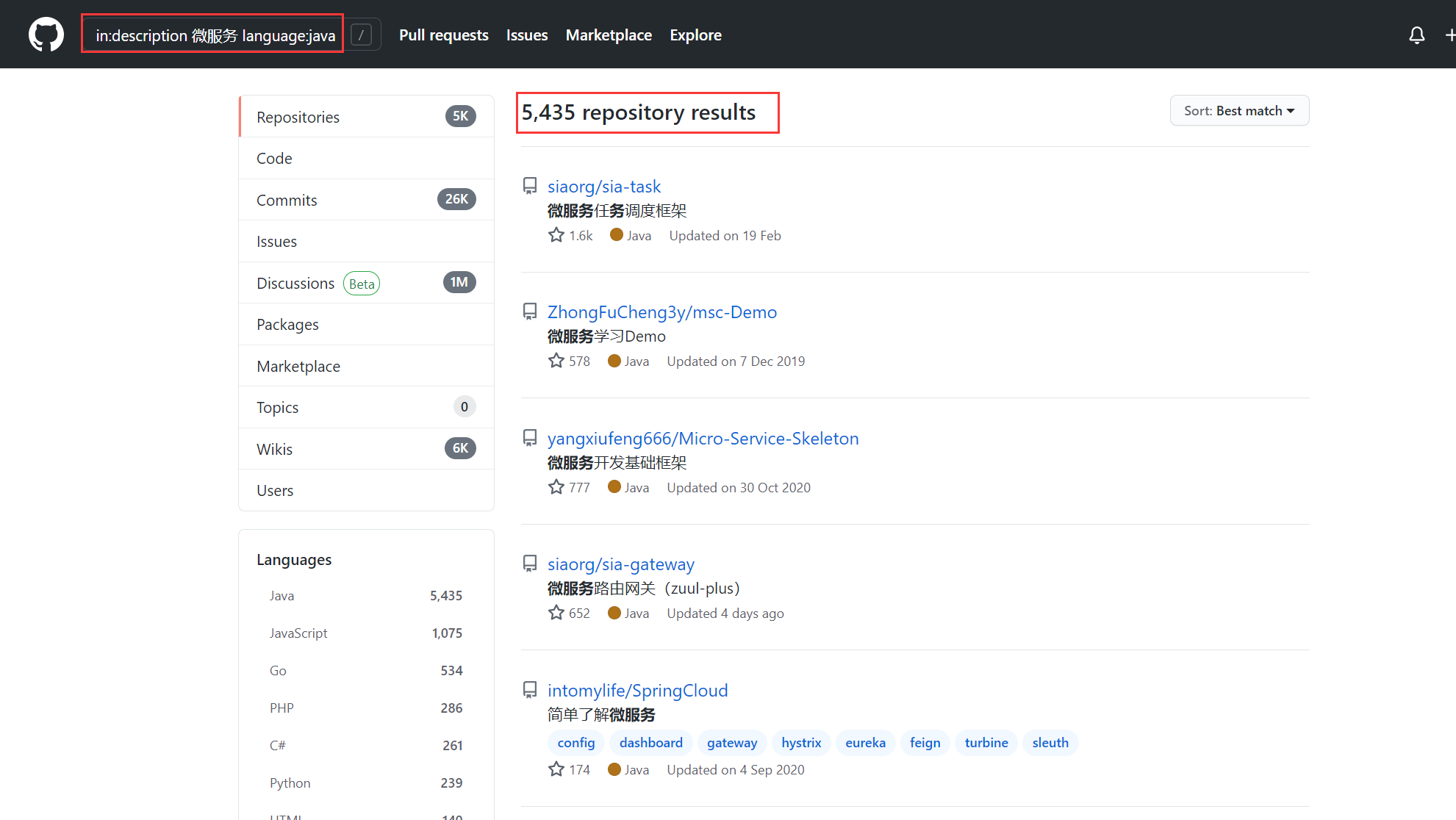This screenshot has width=1456, height=820.
Task: Select Wikis in search sidebar
Action: (274, 449)
